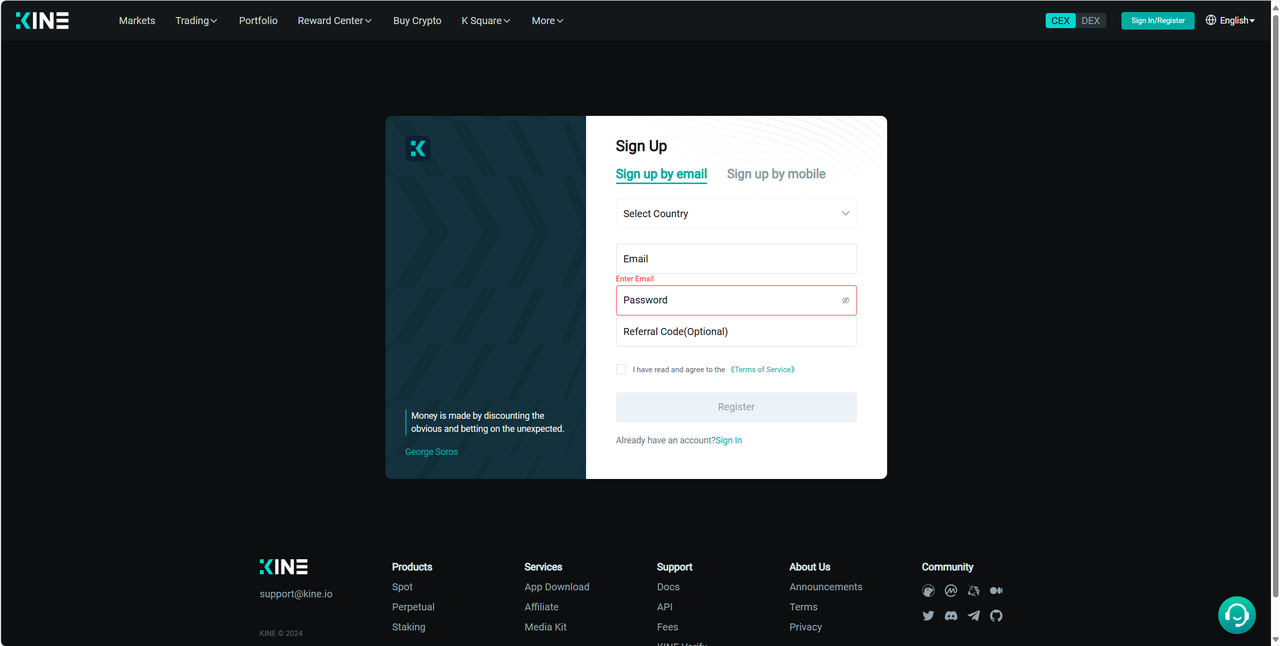The height and width of the screenshot is (646, 1280).
Task: Open the Telegram community icon
Action: tap(973, 616)
